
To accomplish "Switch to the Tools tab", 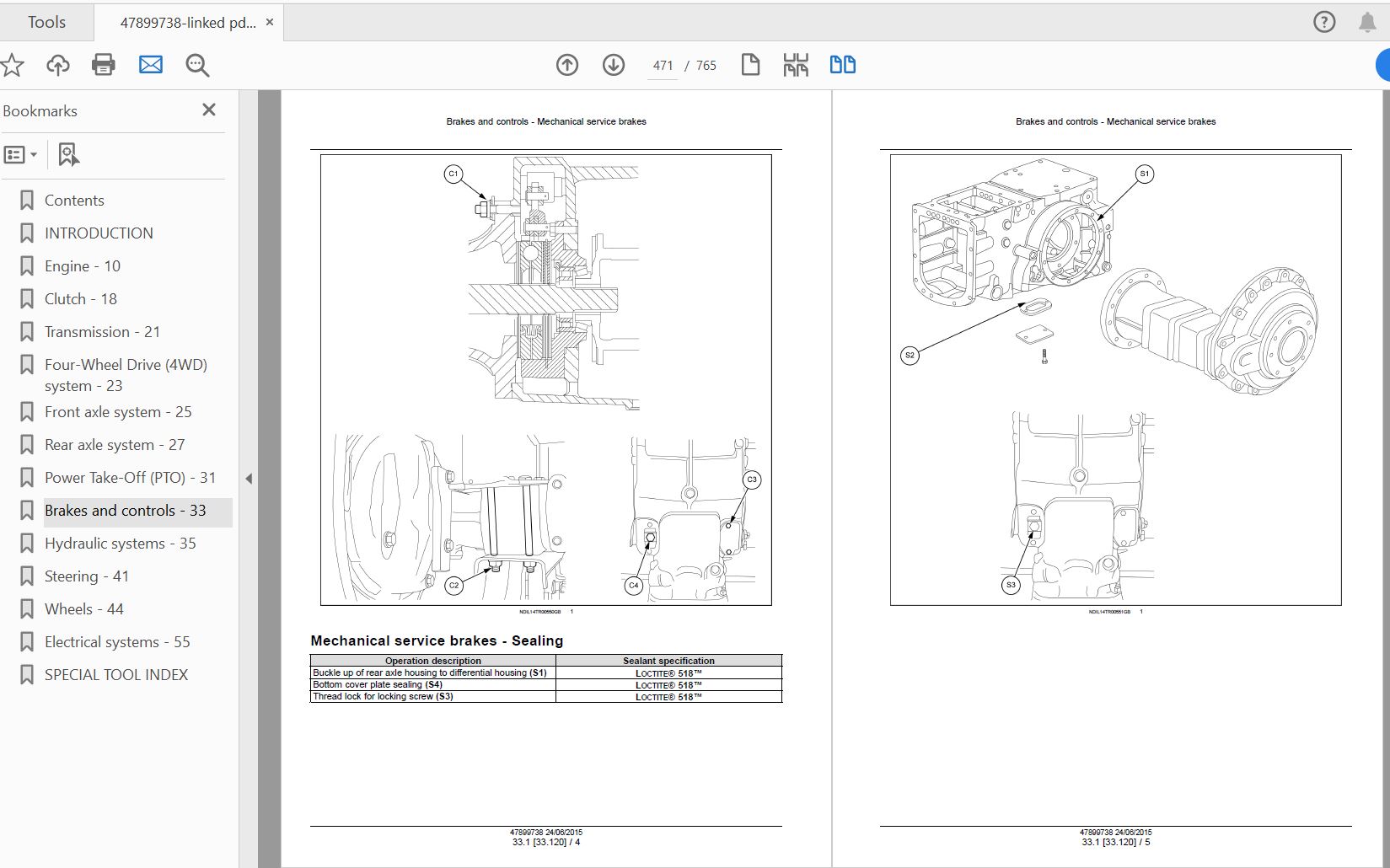I will click(46, 22).
